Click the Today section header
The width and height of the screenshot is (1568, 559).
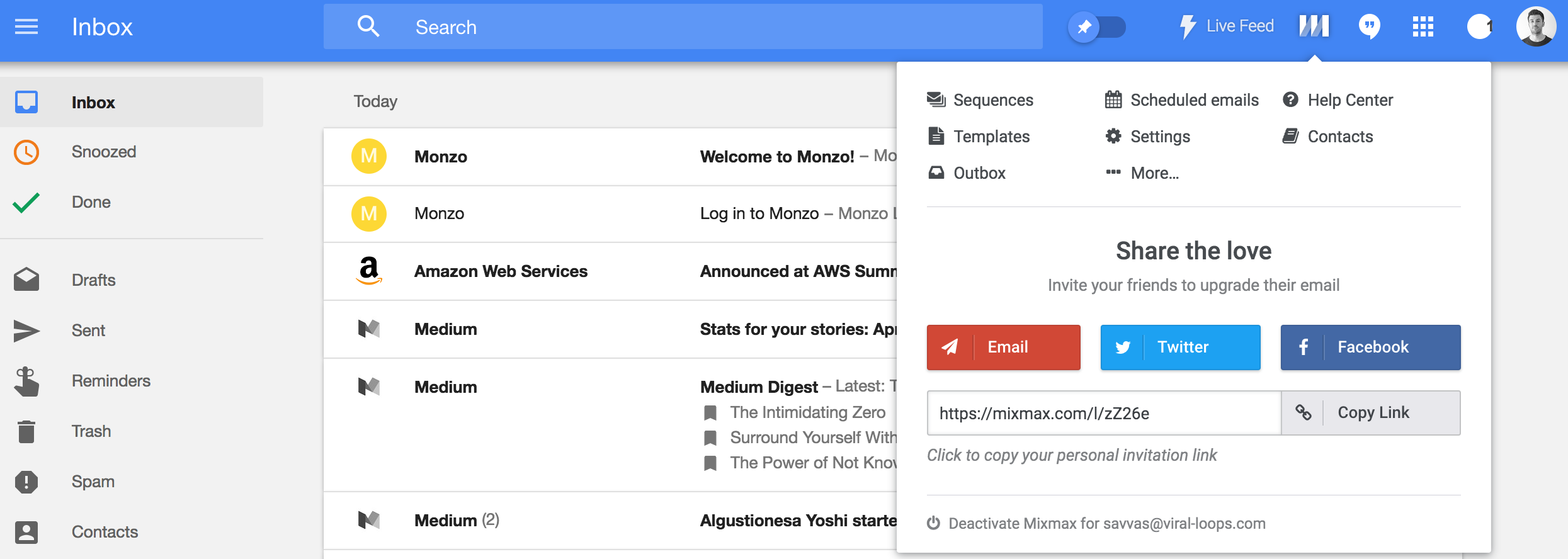click(375, 101)
